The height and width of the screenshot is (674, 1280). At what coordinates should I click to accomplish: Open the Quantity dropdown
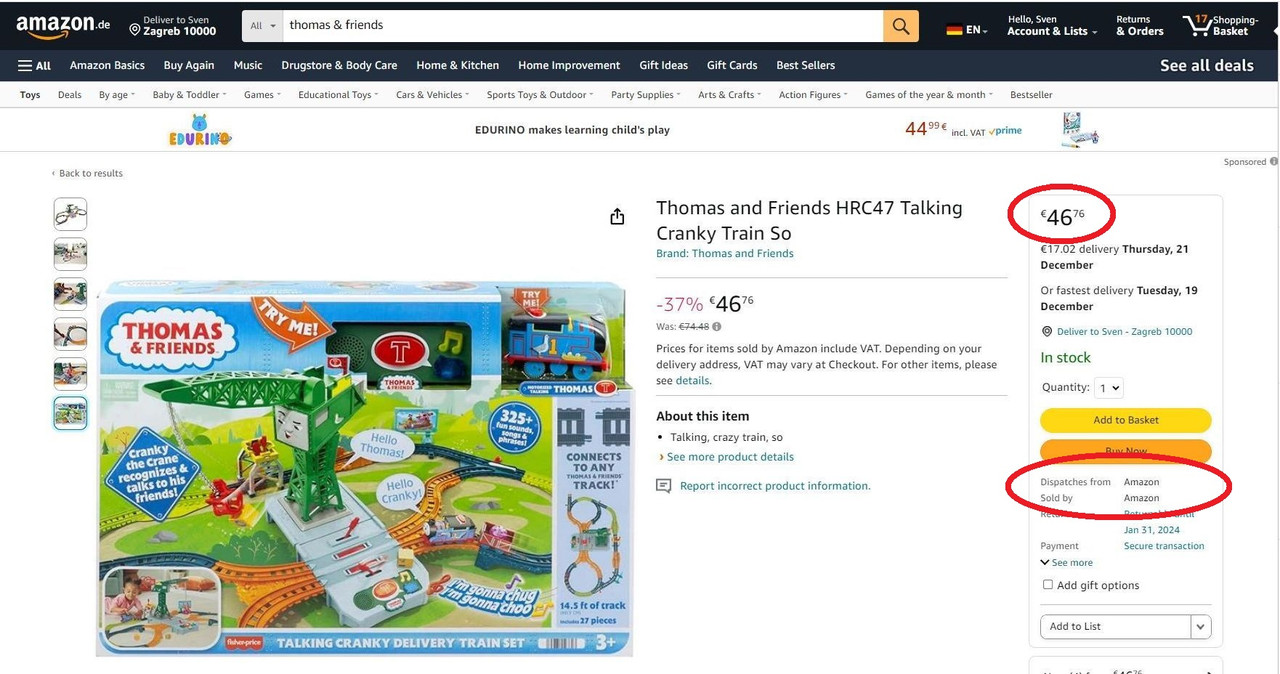(1110, 388)
